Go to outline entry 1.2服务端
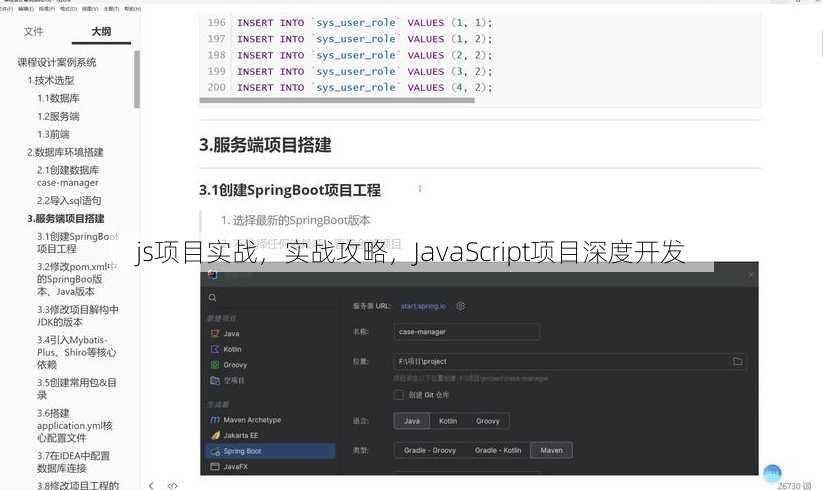823x490 pixels. pos(58,116)
